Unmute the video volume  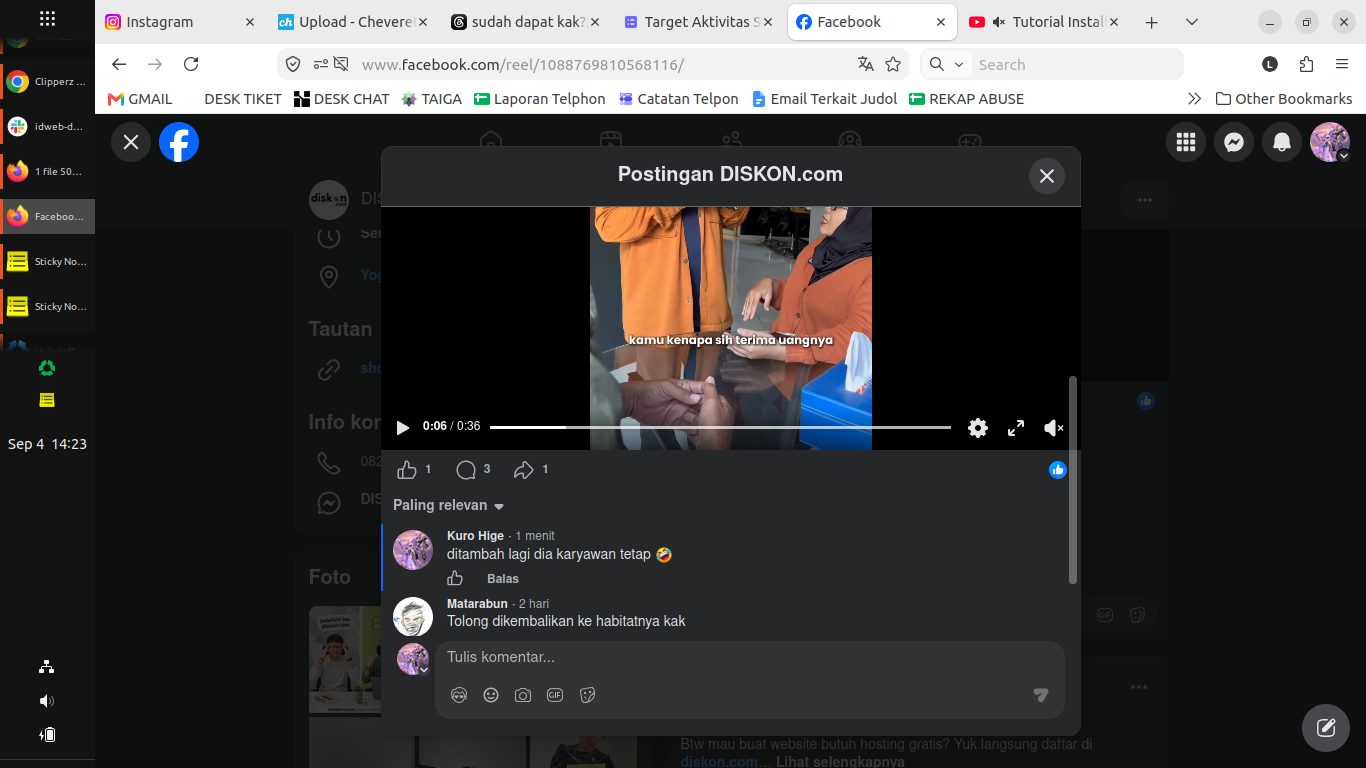pyautogui.click(x=1054, y=428)
